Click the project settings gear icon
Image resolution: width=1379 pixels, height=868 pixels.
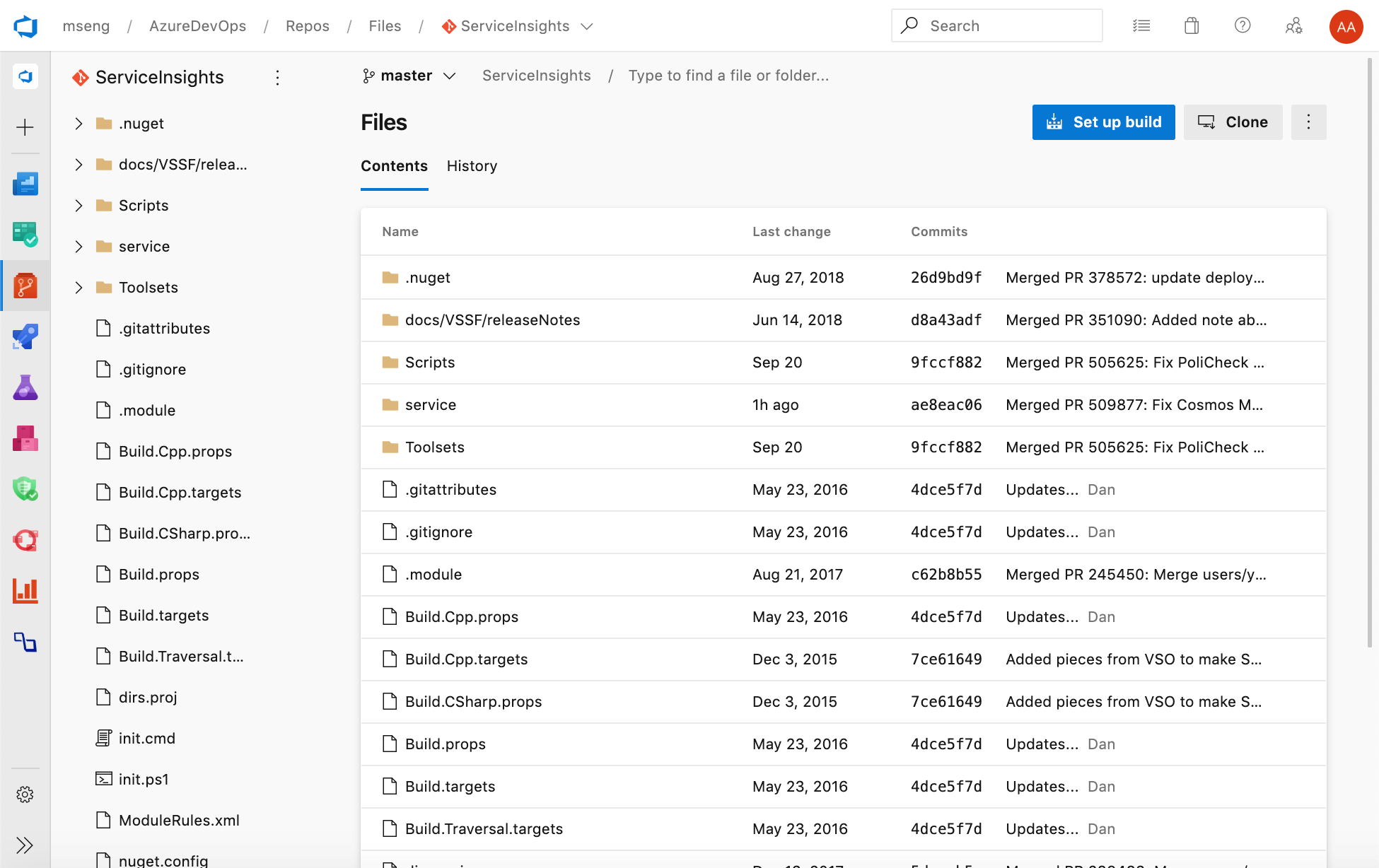24,794
